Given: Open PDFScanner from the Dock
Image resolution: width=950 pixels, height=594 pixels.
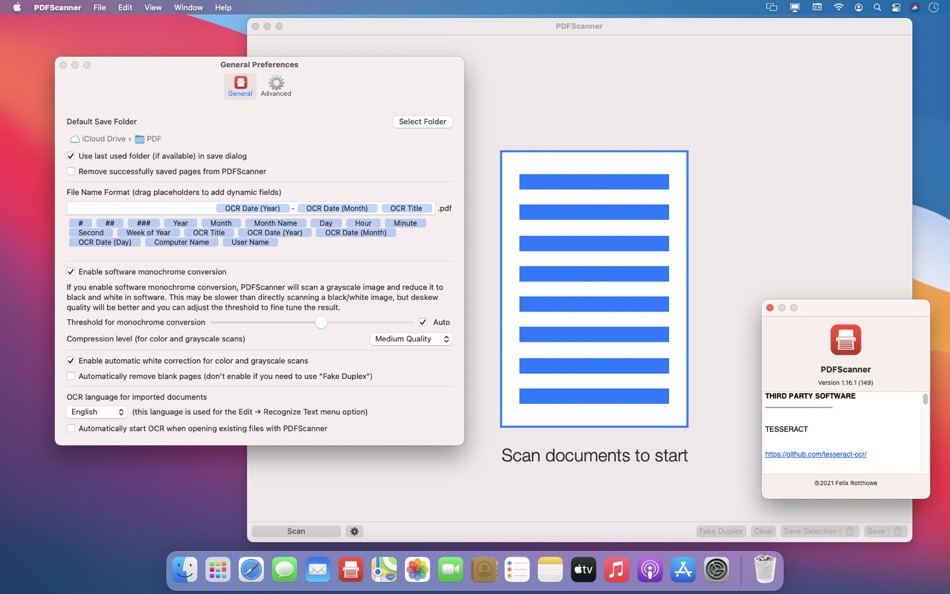Looking at the screenshot, I should [x=350, y=570].
